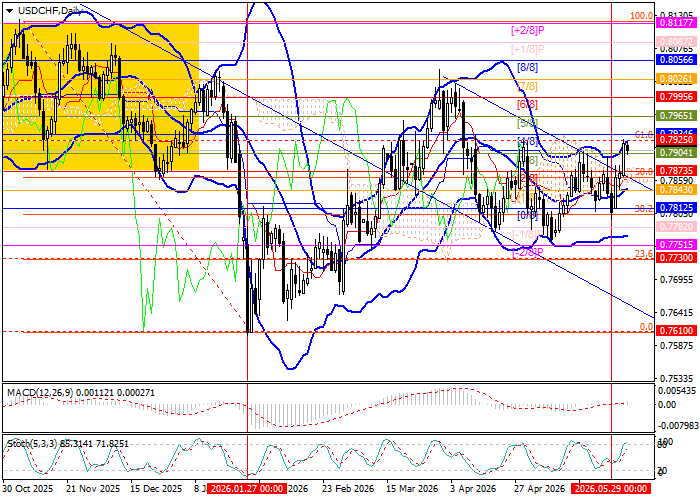Click the 3 Apr 2026 date label

pos(474,488)
